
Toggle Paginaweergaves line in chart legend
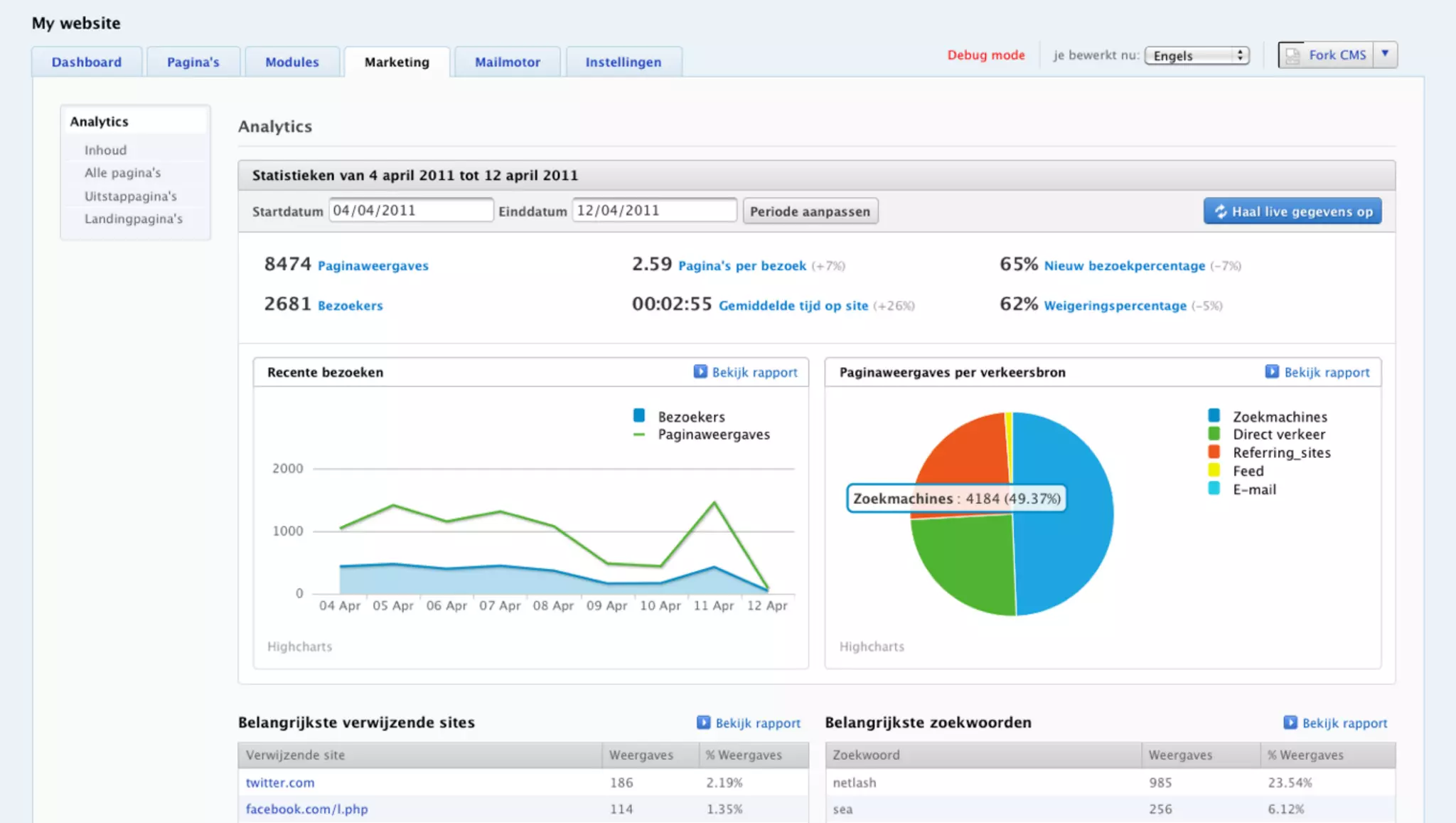[713, 435]
